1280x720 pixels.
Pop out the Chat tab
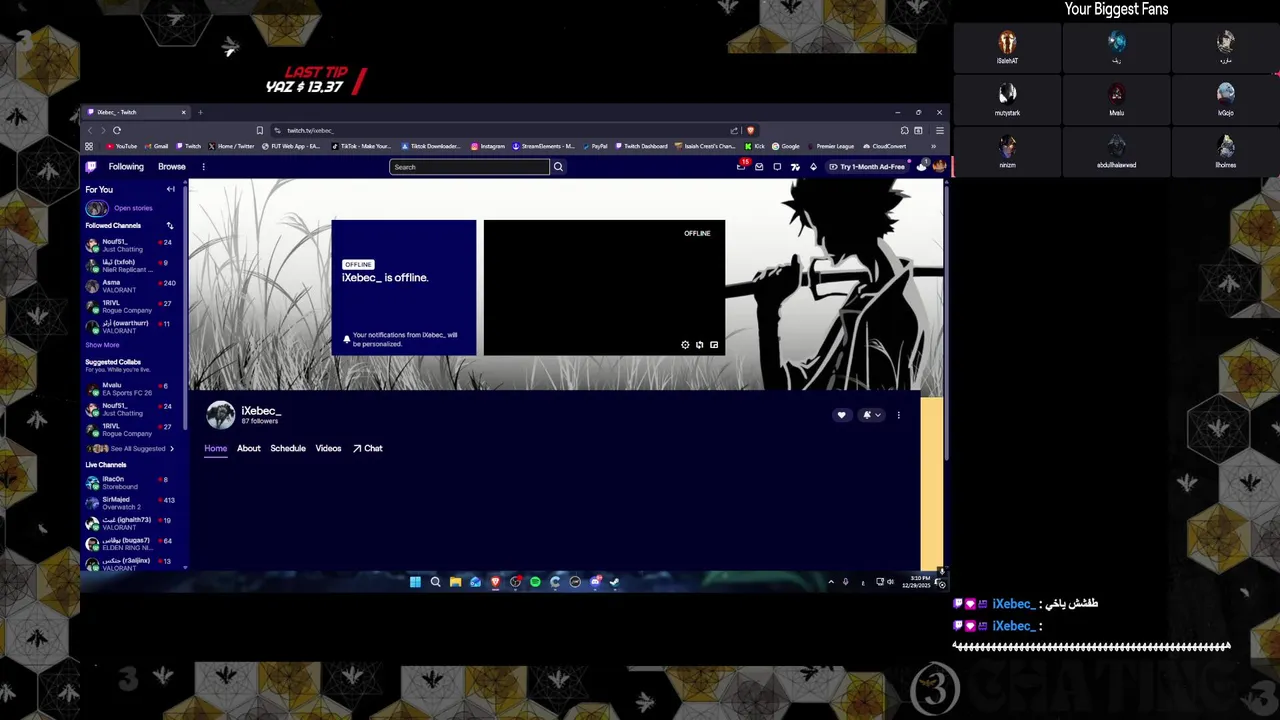367,448
